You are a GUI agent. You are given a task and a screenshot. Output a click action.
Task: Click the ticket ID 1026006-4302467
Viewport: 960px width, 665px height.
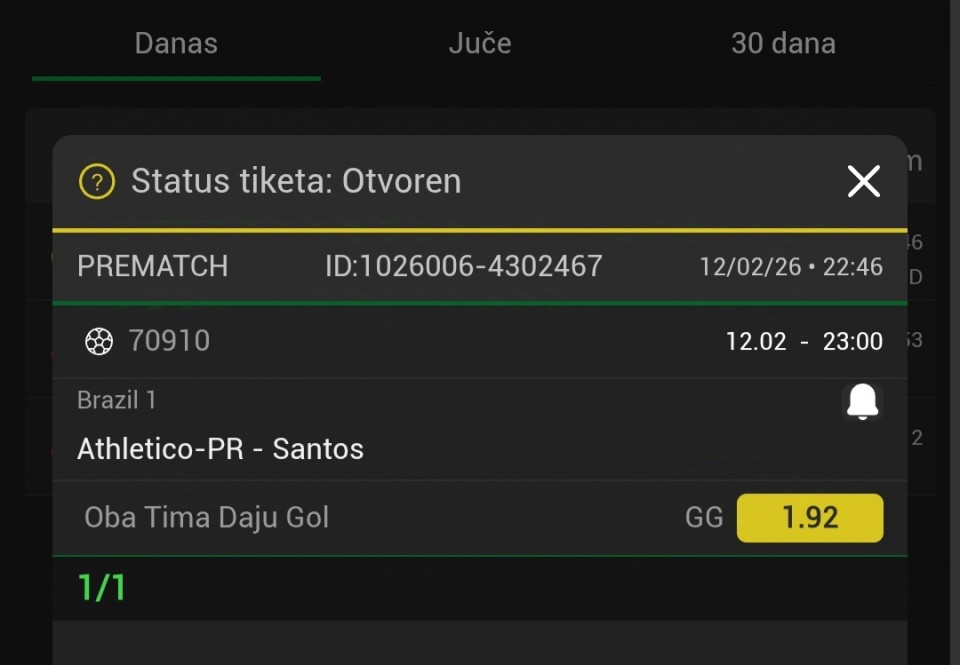pos(464,266)
